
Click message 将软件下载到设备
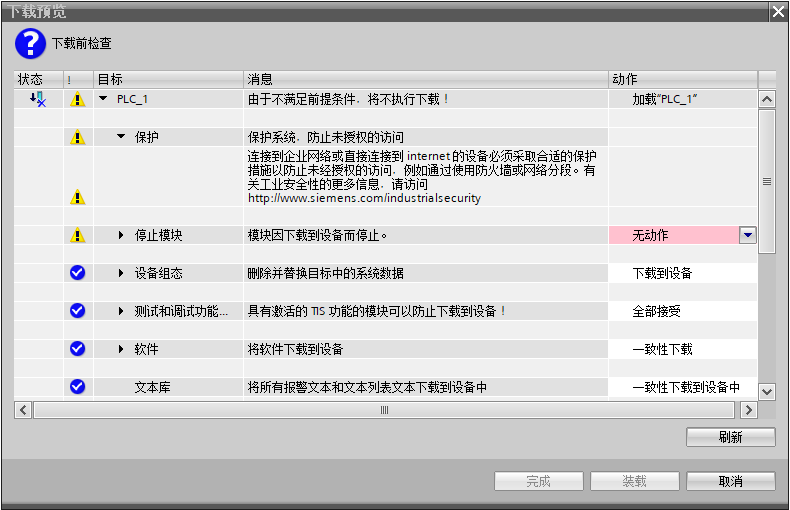(x=295, y=349)
